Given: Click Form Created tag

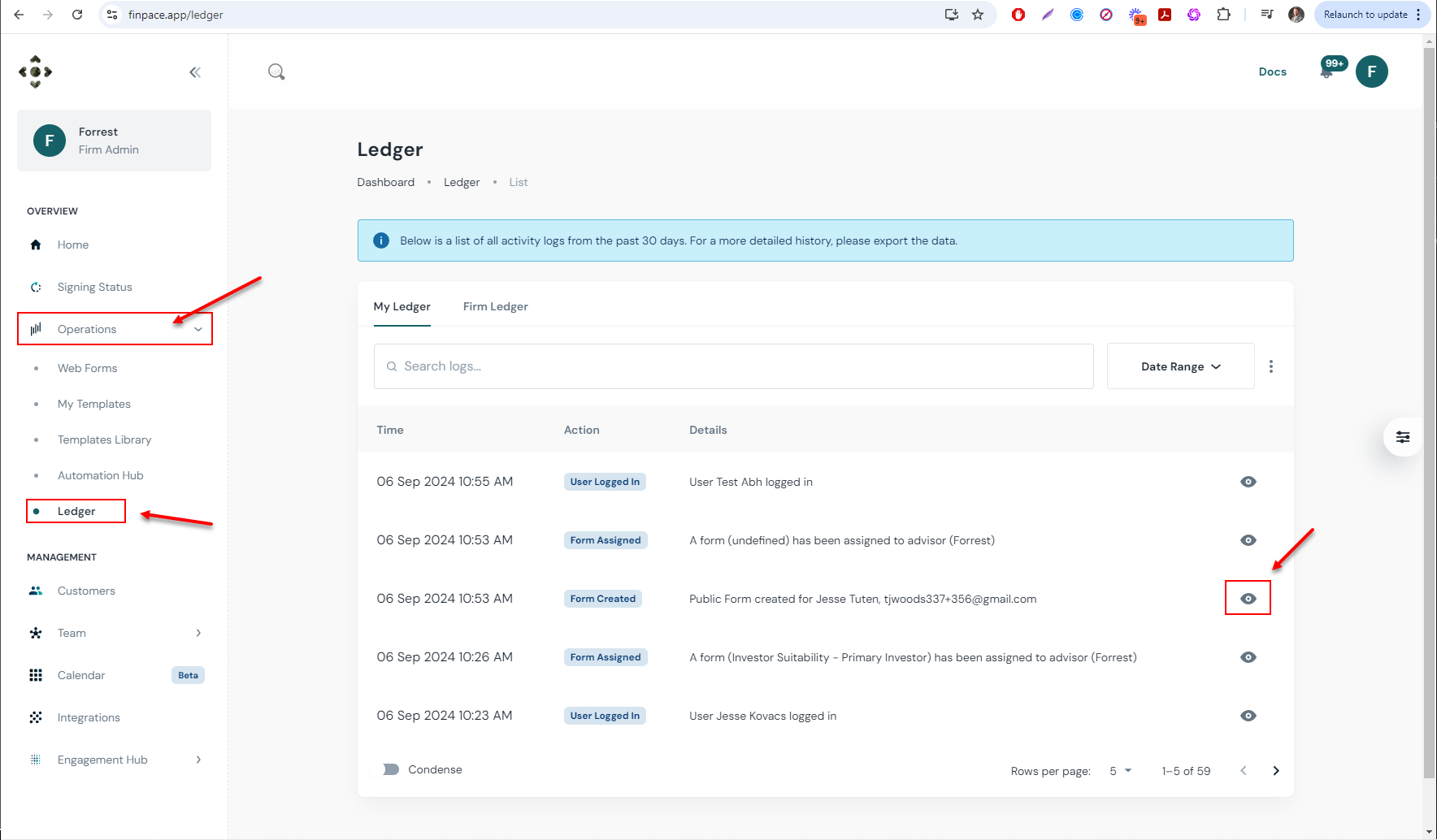Looking at the screenshot, I should (603, 599).
